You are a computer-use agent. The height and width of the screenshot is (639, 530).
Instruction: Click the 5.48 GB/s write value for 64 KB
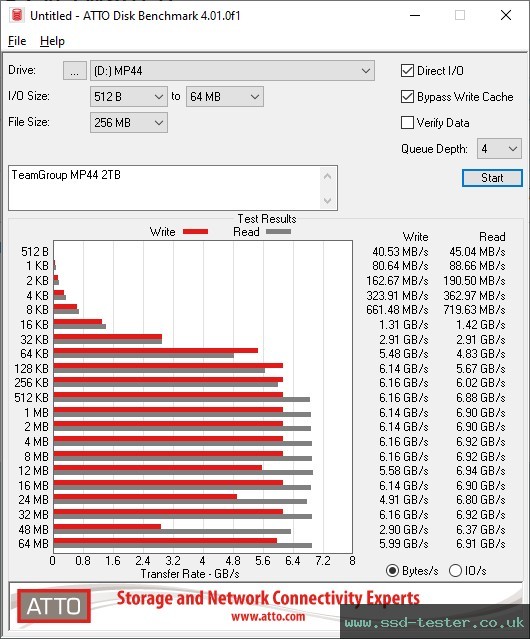coord(404,354)
